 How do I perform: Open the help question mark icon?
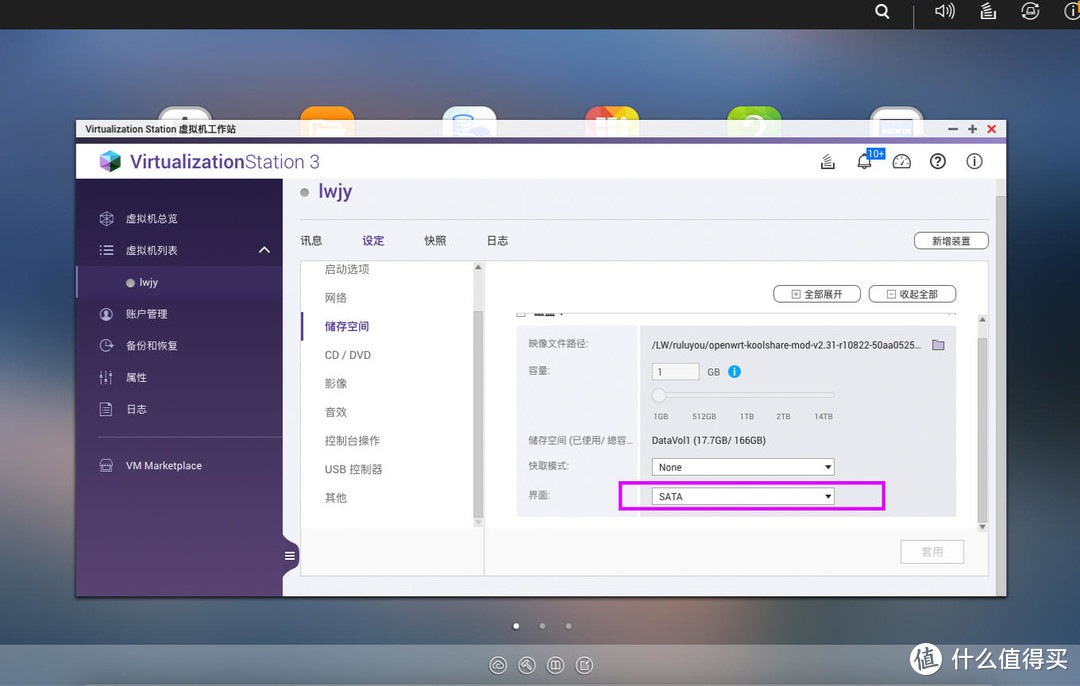(x=937, y=161)
